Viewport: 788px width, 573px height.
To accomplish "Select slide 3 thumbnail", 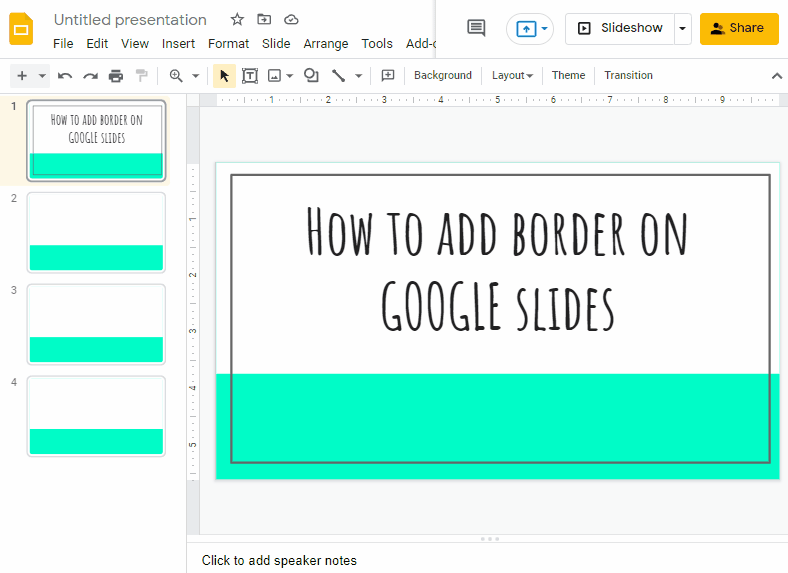I will (96, 325).
